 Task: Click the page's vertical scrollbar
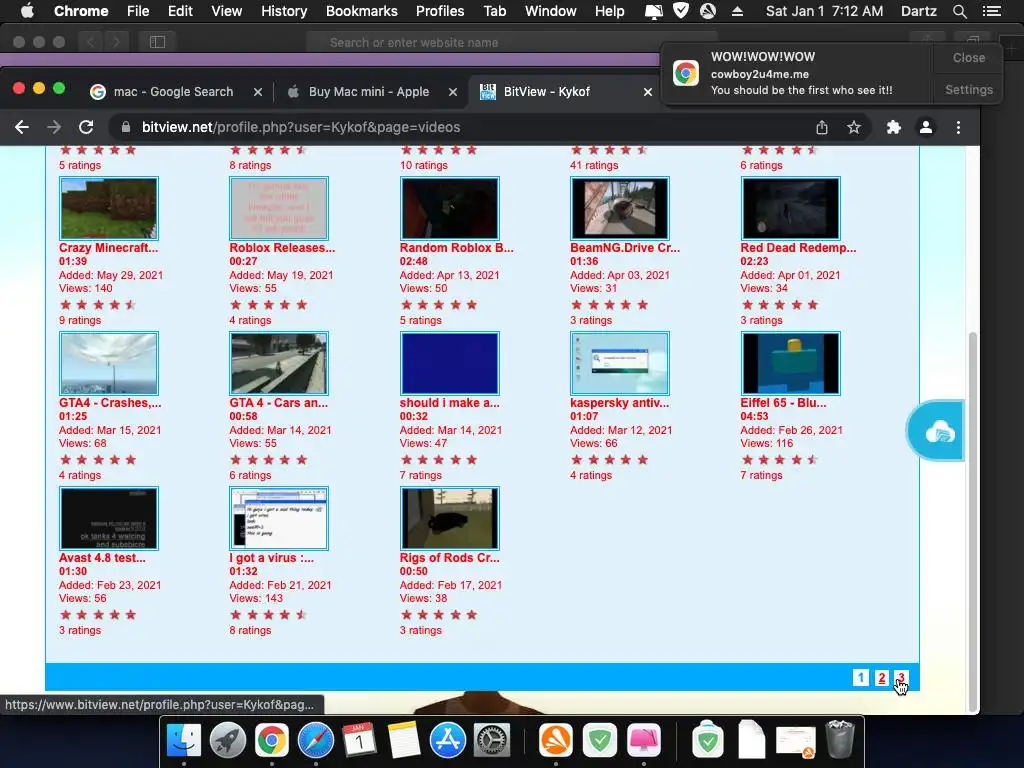[972, 522]
